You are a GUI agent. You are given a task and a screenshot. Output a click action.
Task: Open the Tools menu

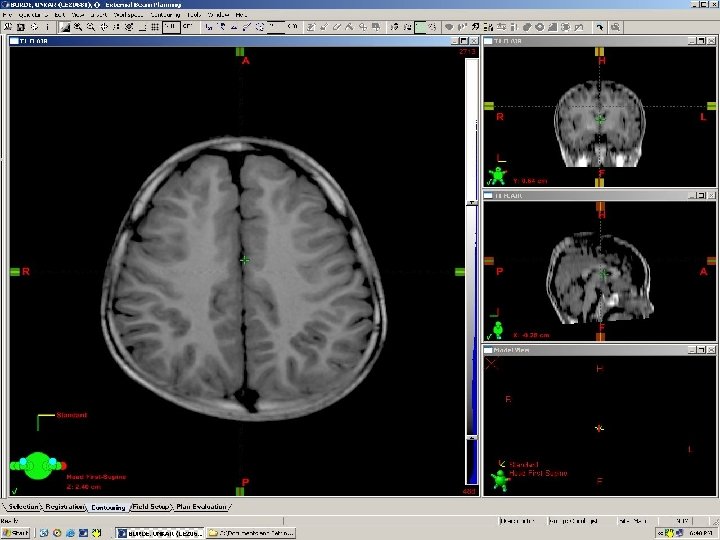point(194,15)
